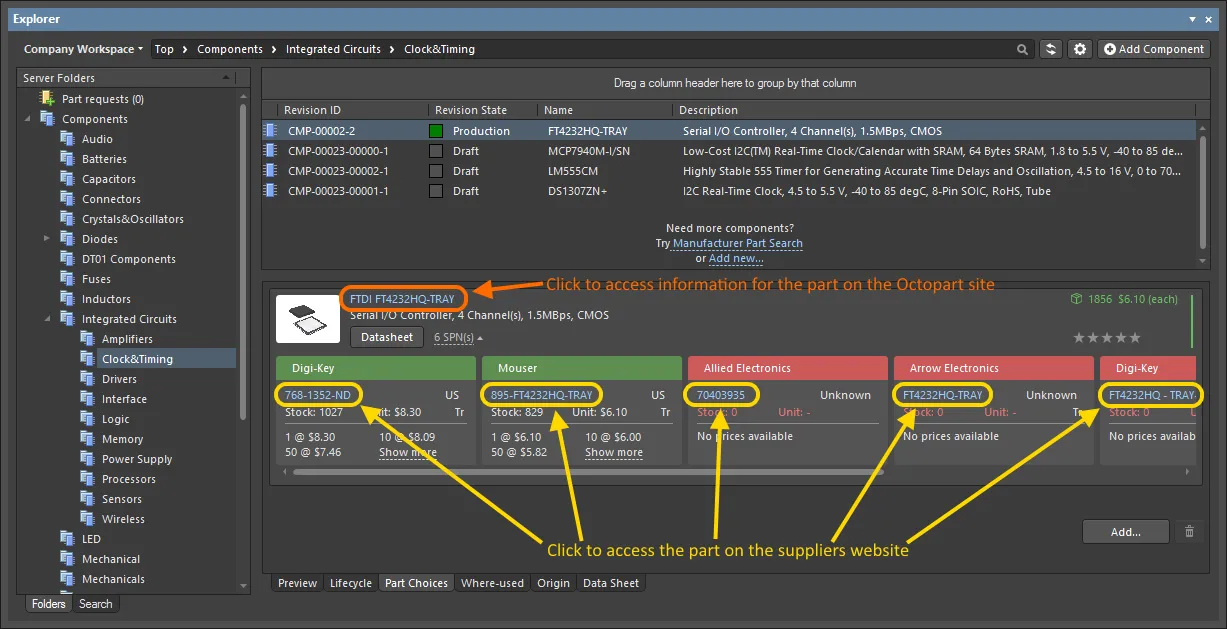Click the magnifier search icon

click(x=1022, y=49)
